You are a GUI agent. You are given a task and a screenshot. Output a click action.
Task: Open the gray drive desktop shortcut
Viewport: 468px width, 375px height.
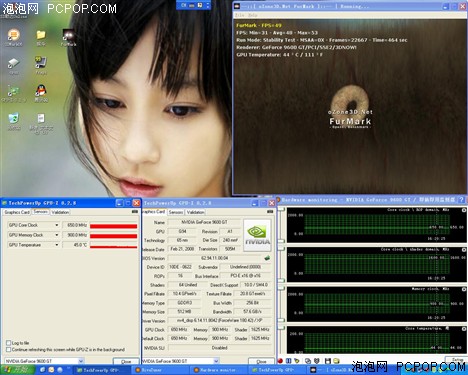click(x=14, y=66)
